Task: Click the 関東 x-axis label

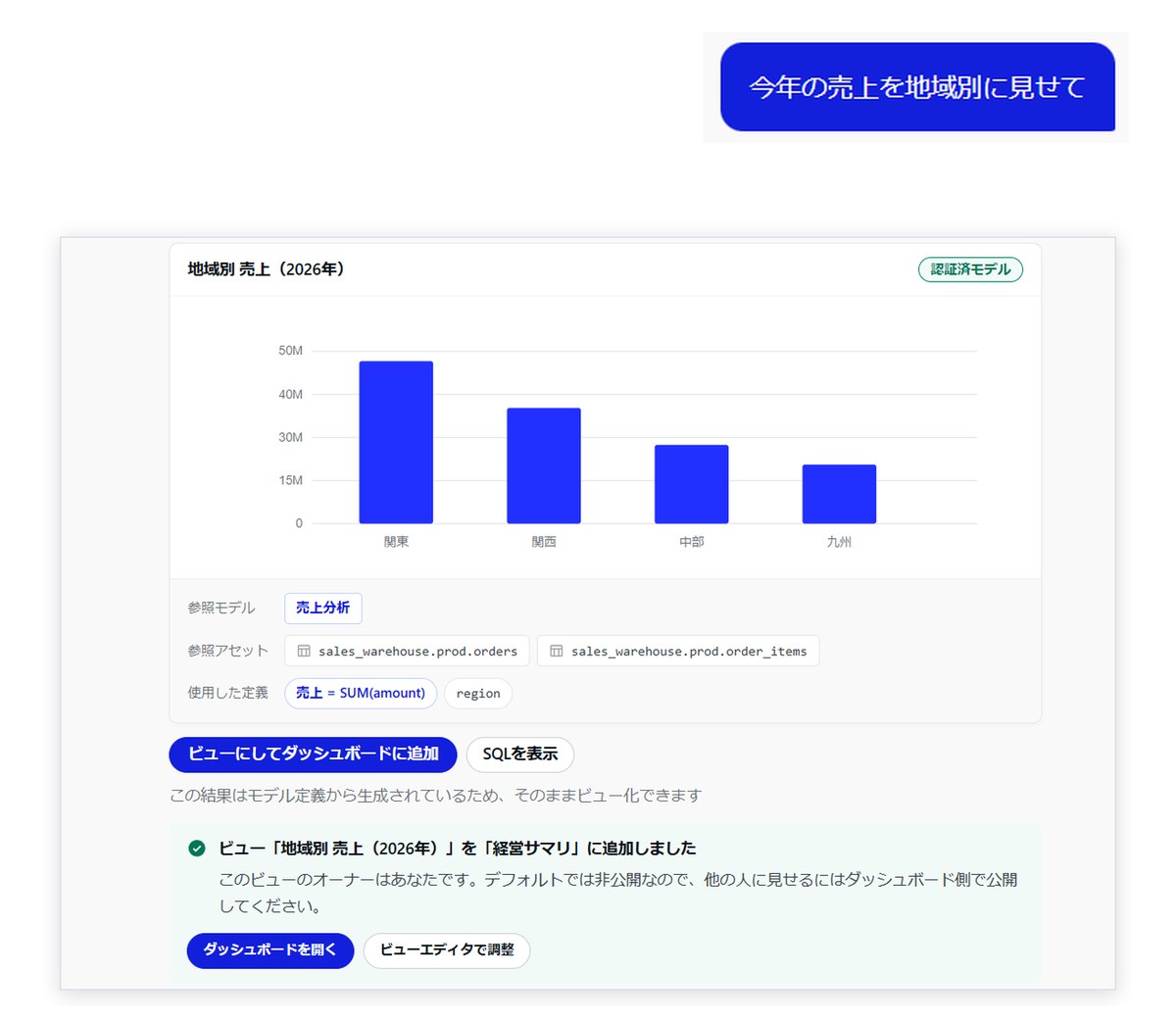Action: [x=396, y=542]
